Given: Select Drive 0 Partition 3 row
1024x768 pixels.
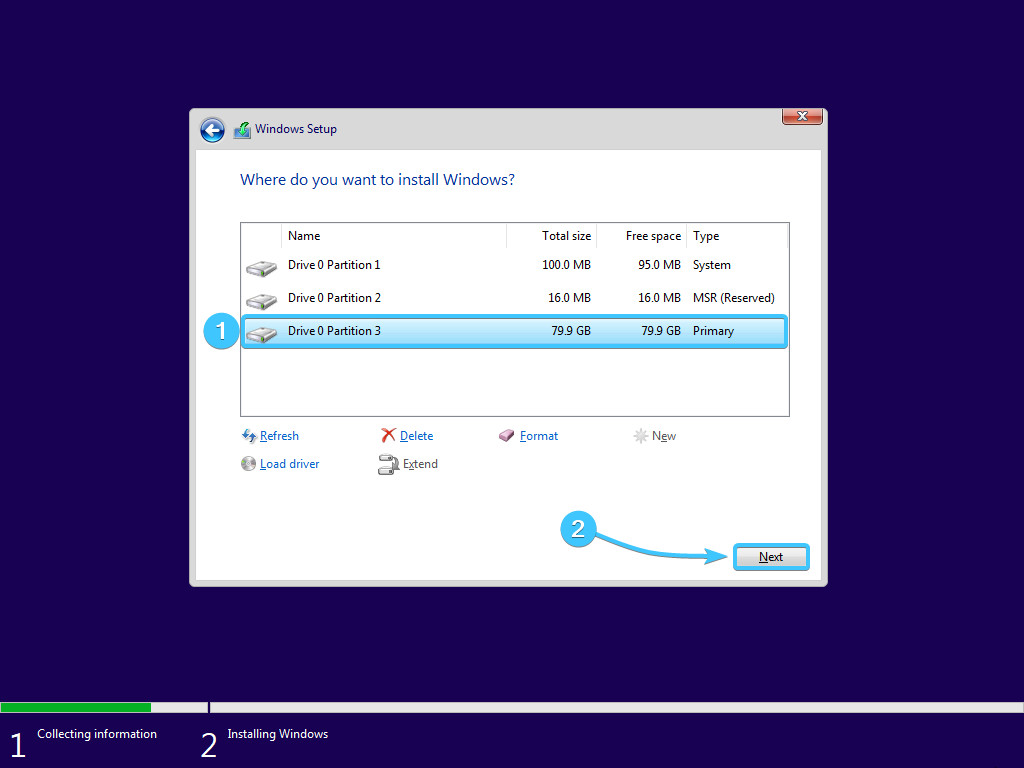Looking at the screenshot, I should [513, 331].
